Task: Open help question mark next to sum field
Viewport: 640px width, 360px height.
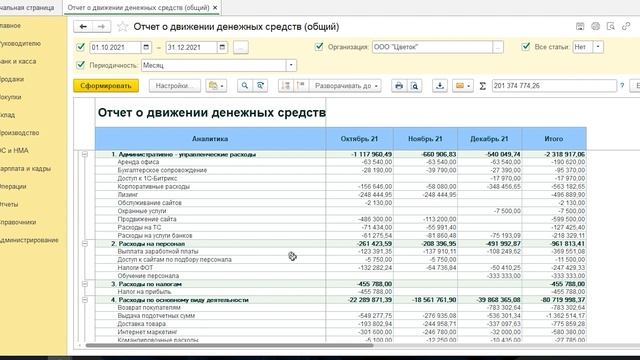Action: tap(622, 86)
